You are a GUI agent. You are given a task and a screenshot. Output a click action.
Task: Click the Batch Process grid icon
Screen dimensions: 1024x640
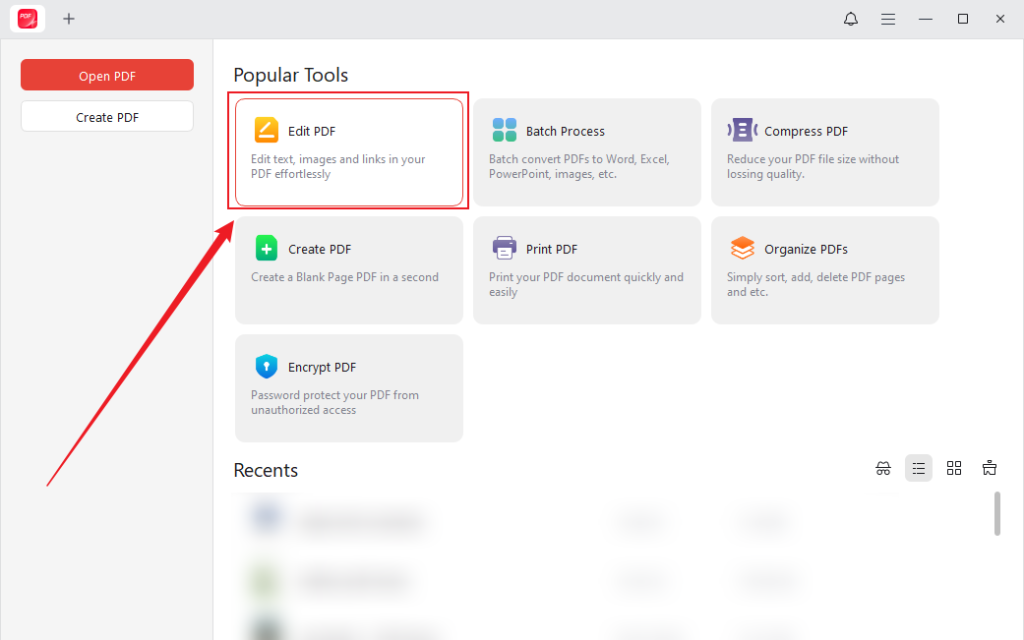click(504, 130)
